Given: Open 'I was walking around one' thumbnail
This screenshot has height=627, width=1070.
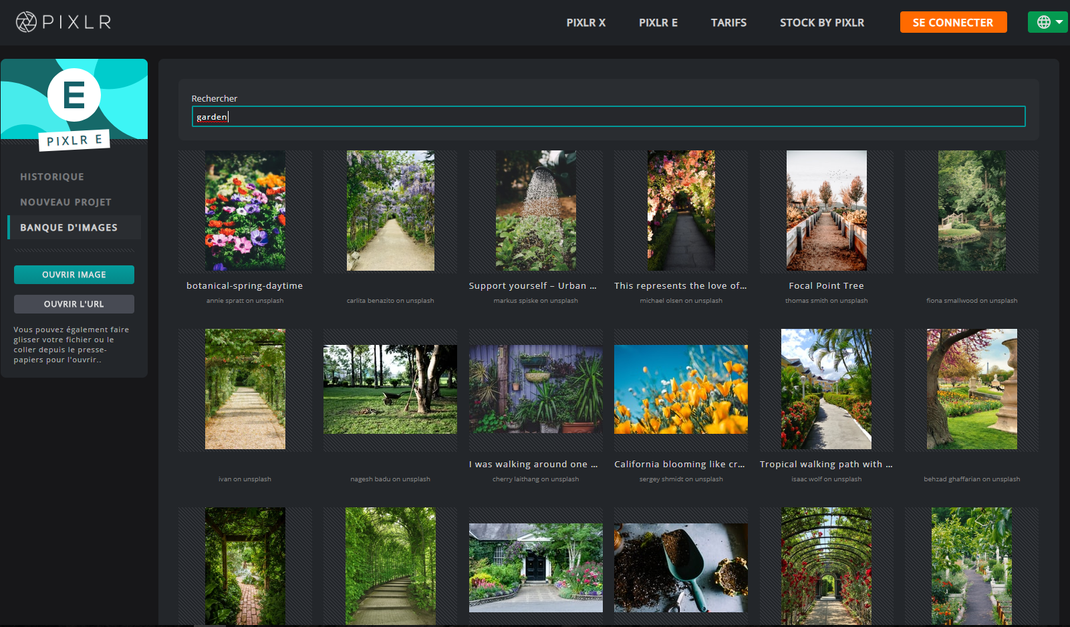Looking at the screenshot, I should click(x=536, y=389).
